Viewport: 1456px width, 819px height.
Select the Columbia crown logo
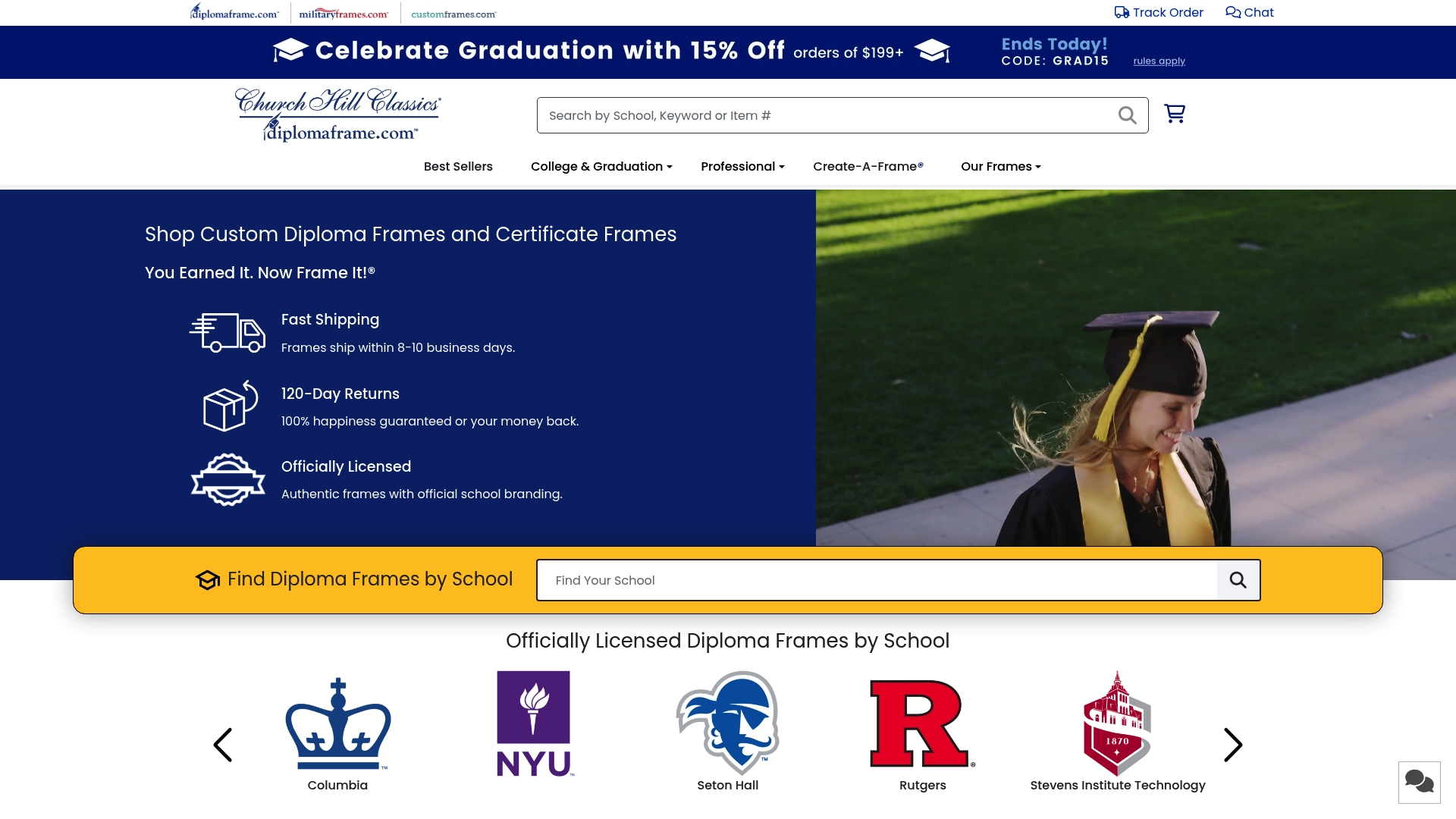(x=337, y=724)
